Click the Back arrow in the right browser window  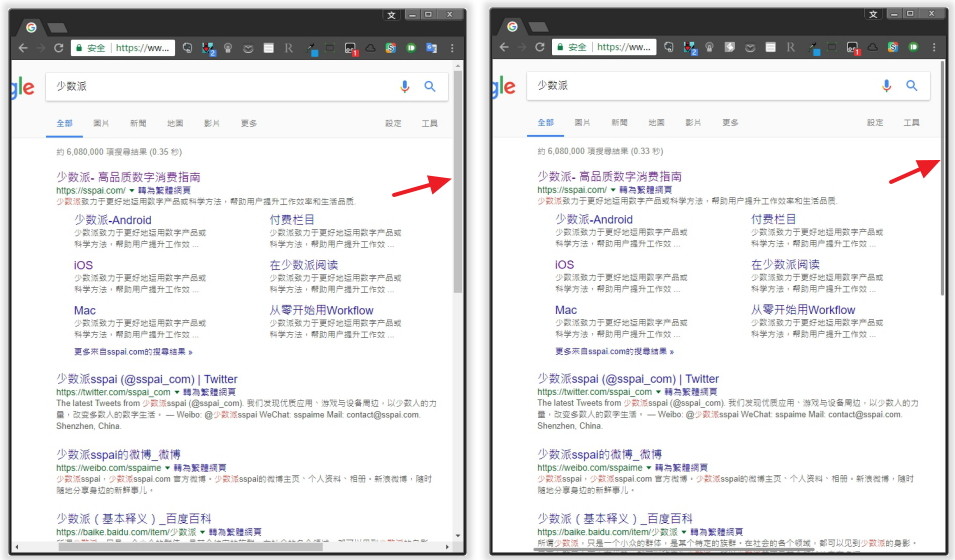504,47
